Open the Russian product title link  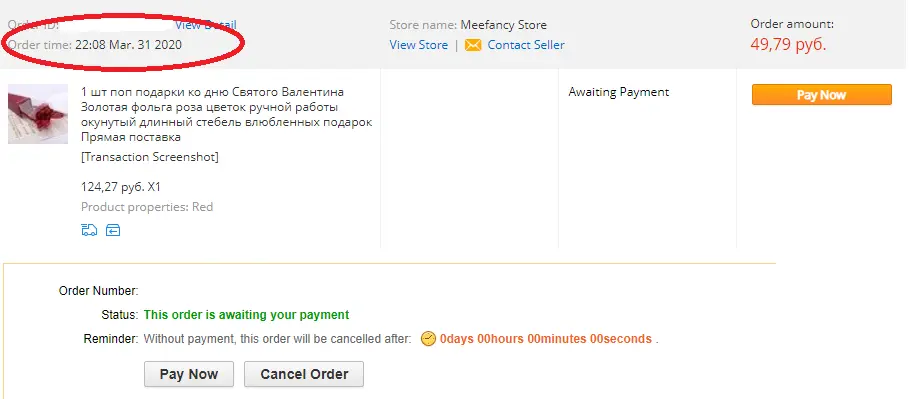pyautogui.click(x=226, y=114)
